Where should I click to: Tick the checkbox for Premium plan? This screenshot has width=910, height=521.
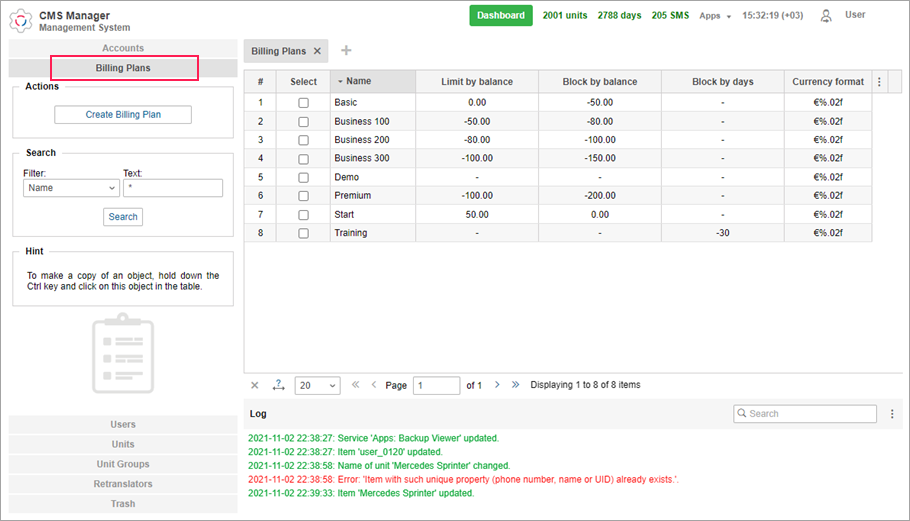[303, 196]
